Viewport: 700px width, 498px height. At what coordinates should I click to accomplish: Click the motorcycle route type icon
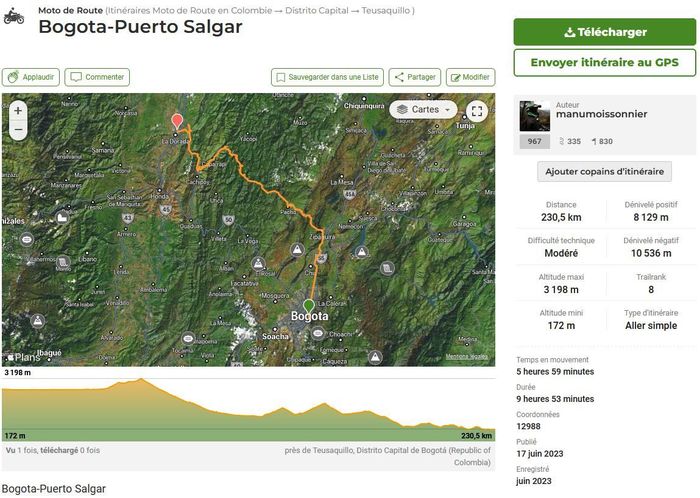tap(14, 17)
